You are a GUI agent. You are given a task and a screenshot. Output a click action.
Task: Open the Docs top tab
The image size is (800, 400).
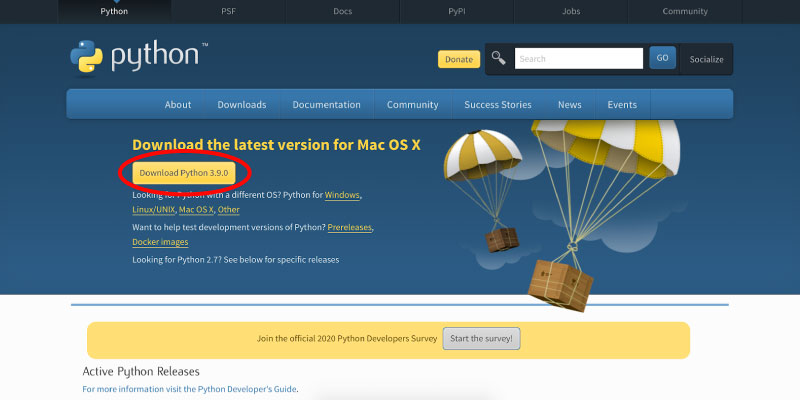343,11
